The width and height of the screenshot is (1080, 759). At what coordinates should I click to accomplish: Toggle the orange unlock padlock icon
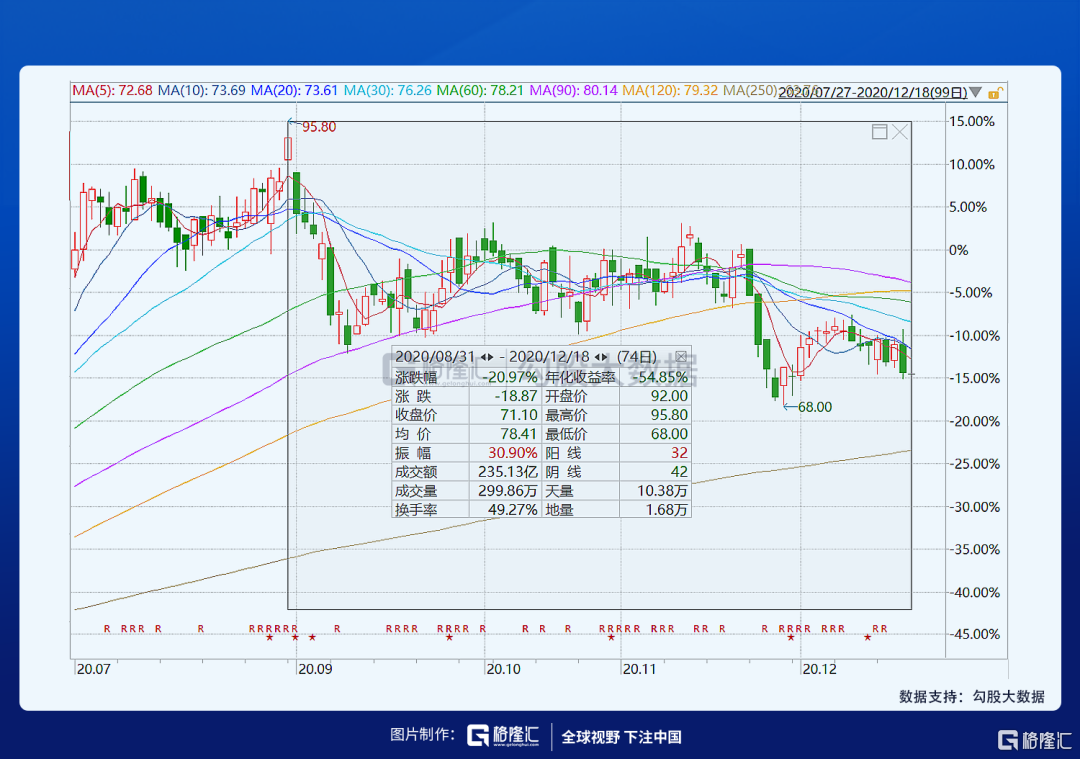click(995, 92)
